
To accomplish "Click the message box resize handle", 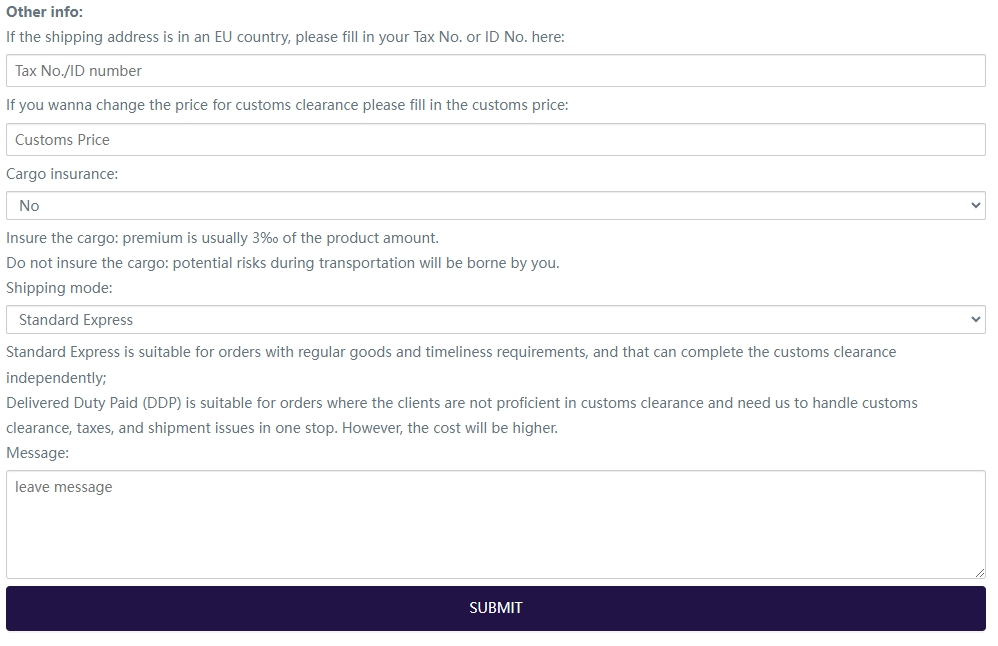I will [x=980, y=573].
